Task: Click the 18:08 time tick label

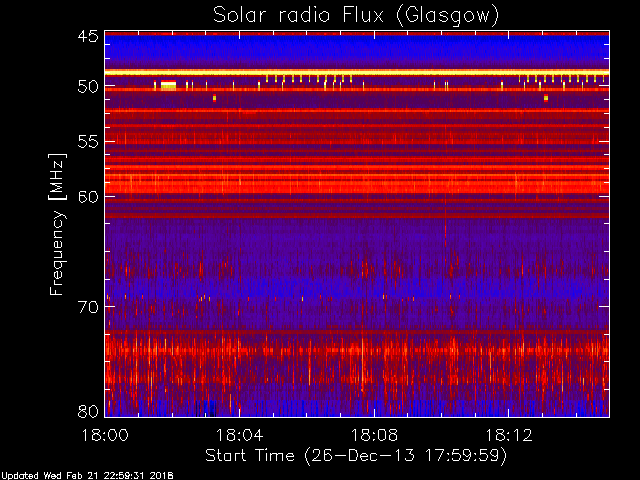Action: click(374, 435)
